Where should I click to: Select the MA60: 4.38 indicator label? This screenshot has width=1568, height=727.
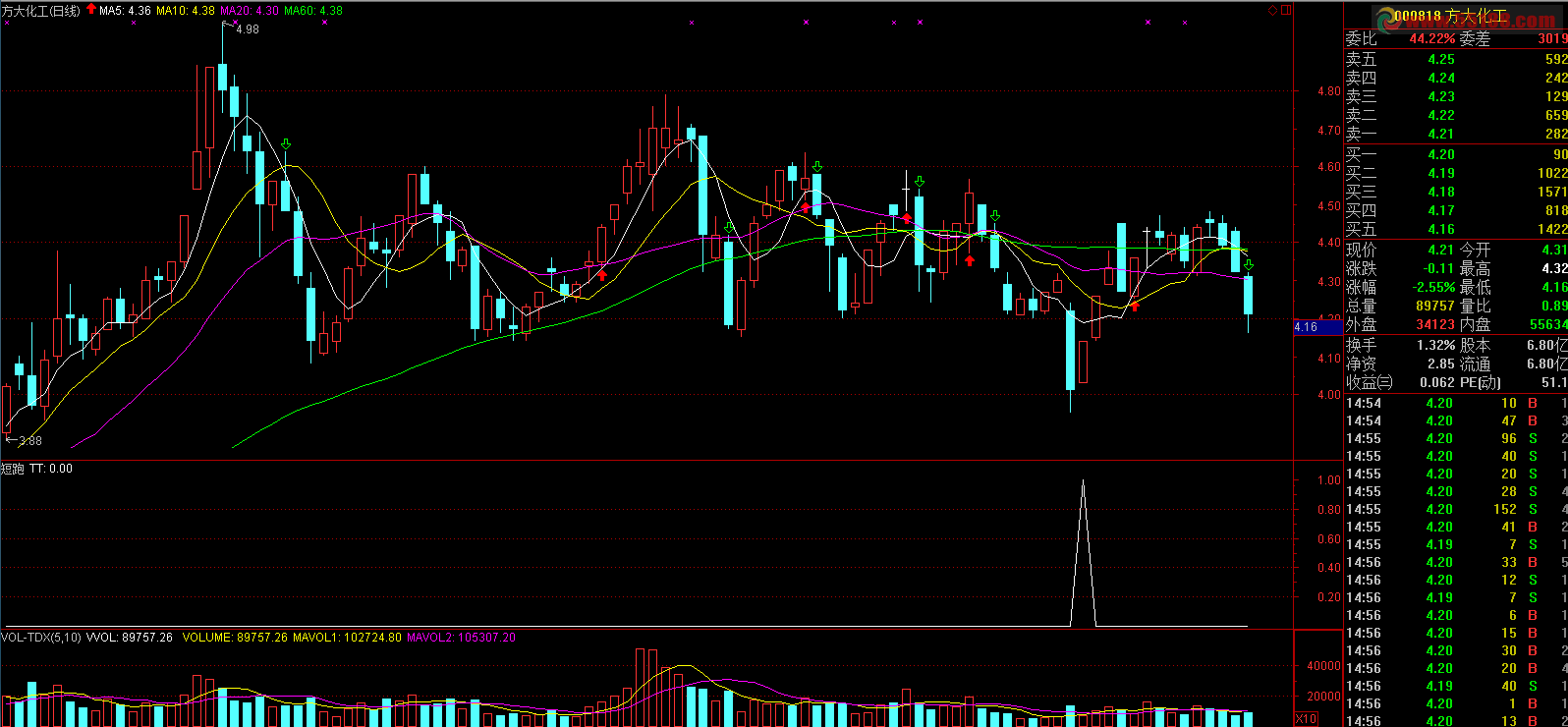tap(313, 11)
